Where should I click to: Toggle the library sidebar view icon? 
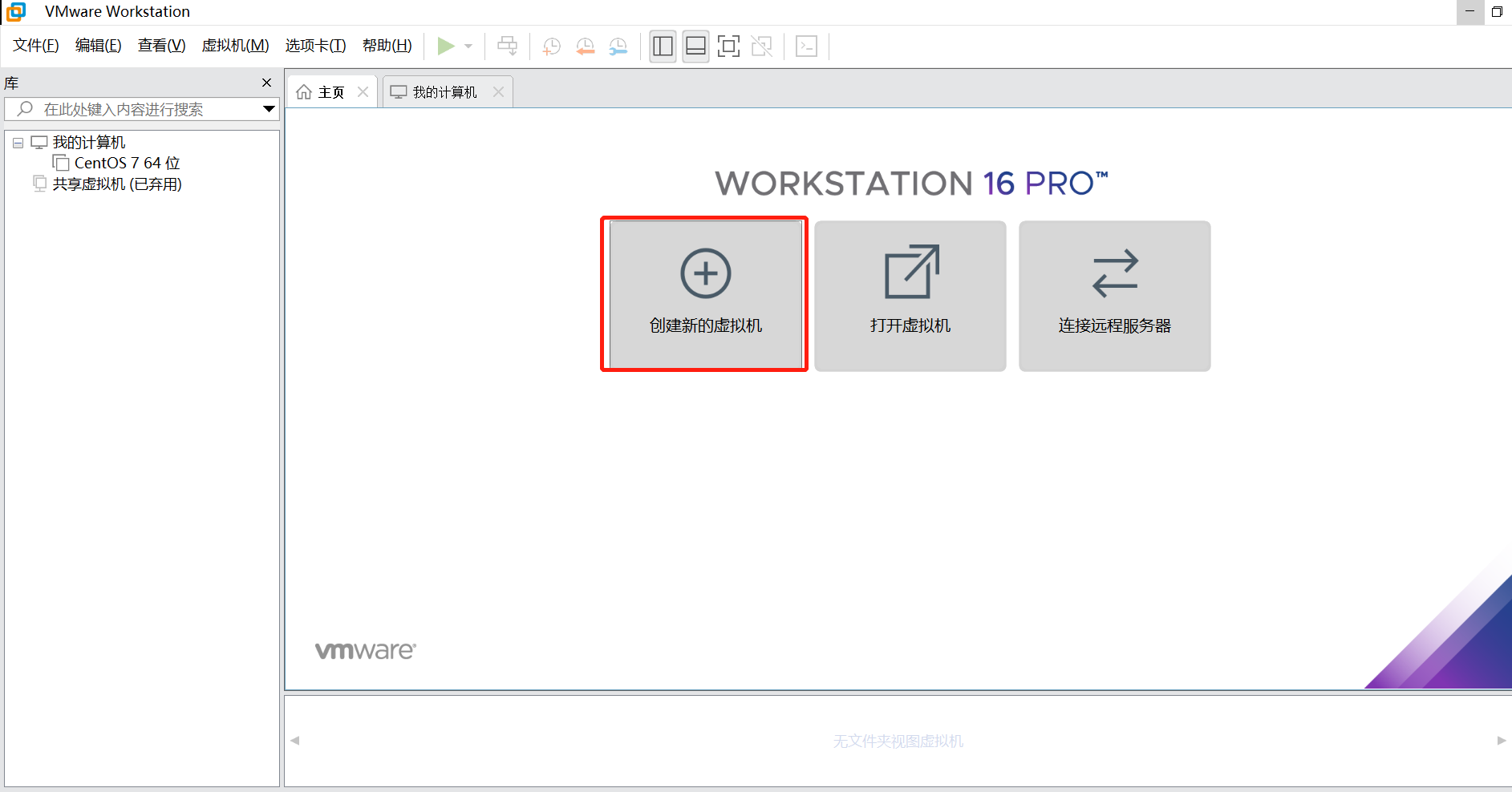(663, 46)
